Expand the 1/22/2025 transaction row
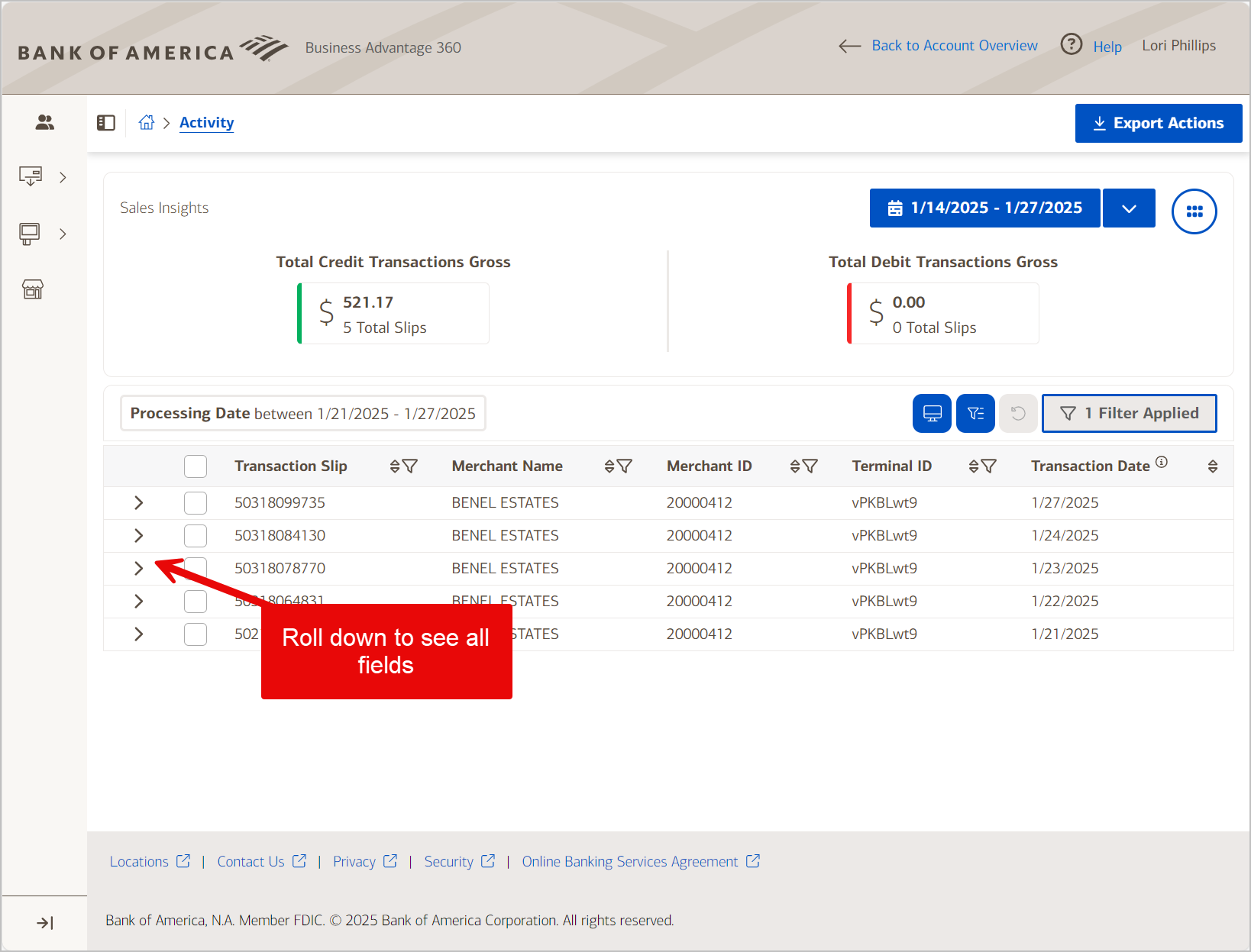This screenshot has height=952, width=1251. tap(138, 601)
